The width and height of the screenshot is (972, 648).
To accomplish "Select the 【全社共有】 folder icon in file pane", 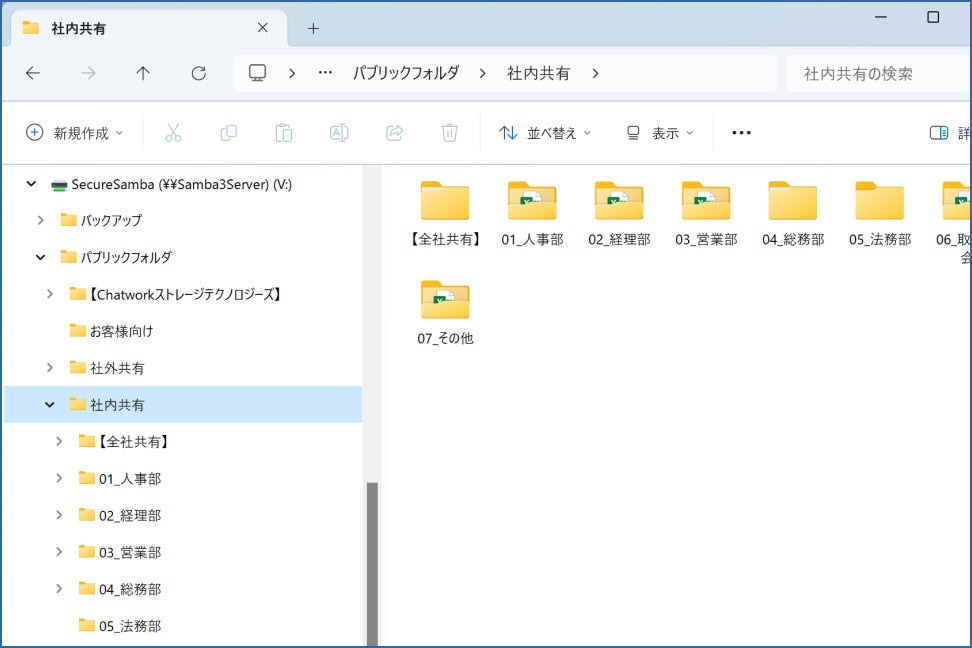I will pyautogui.click(x=445, y=201).
